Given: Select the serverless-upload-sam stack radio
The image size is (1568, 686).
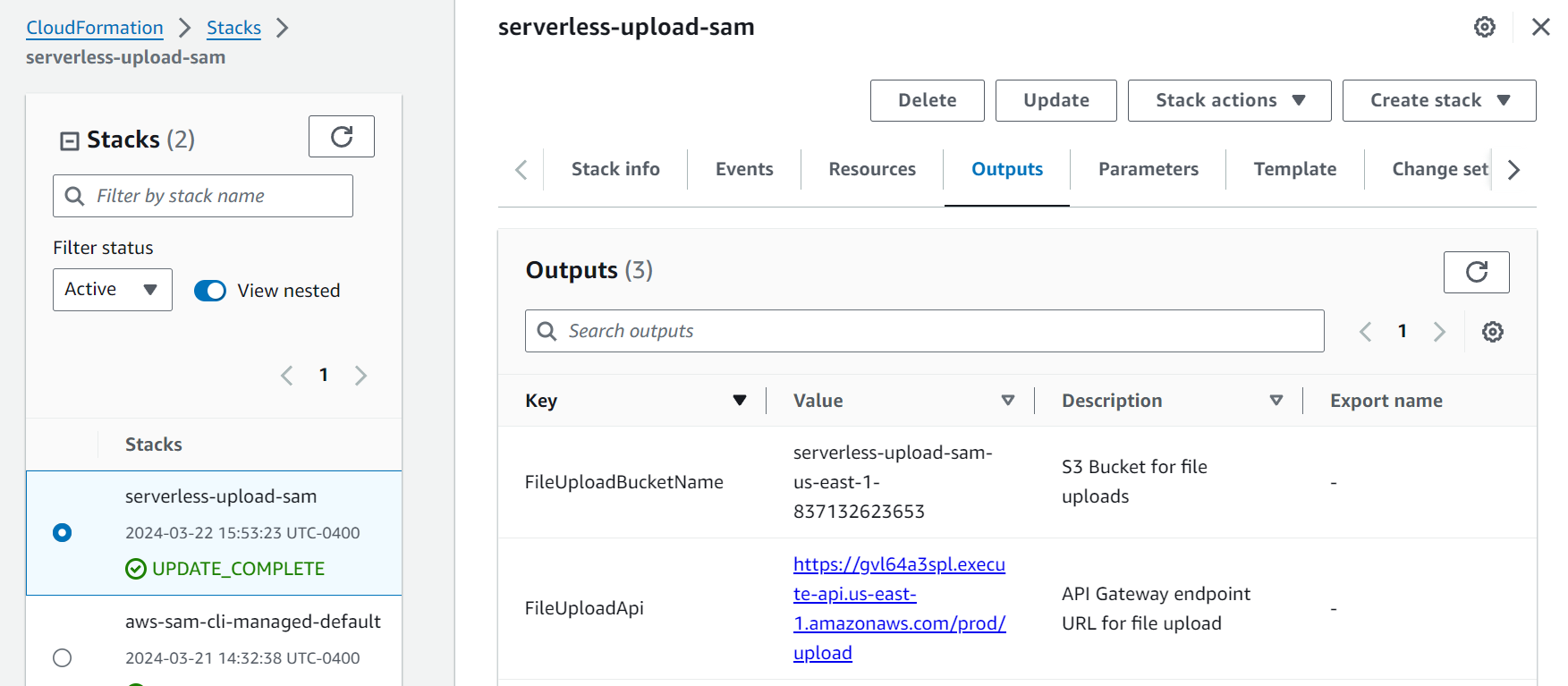Looking at the screenshot, I should (62, 533).
